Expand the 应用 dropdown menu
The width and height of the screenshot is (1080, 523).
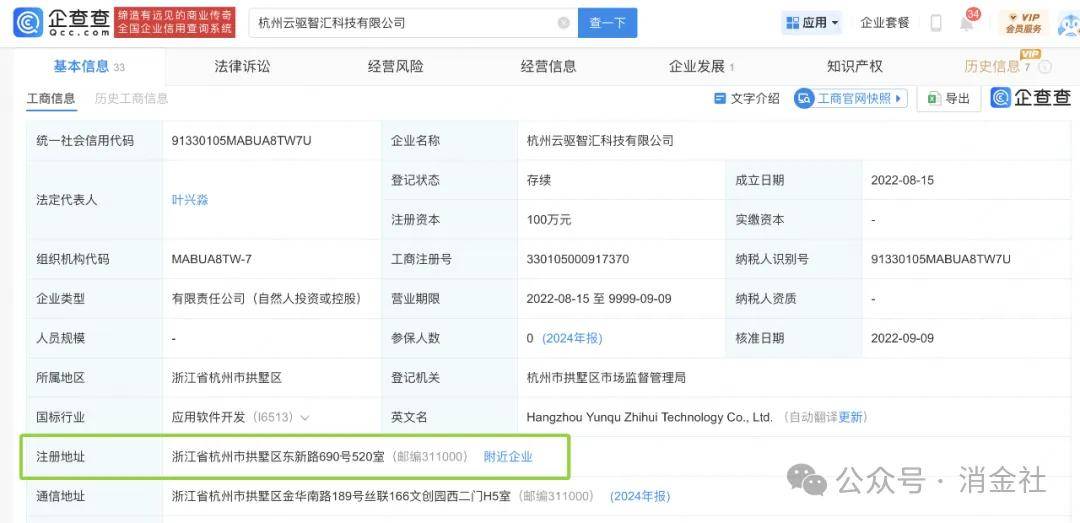(811, 23)
